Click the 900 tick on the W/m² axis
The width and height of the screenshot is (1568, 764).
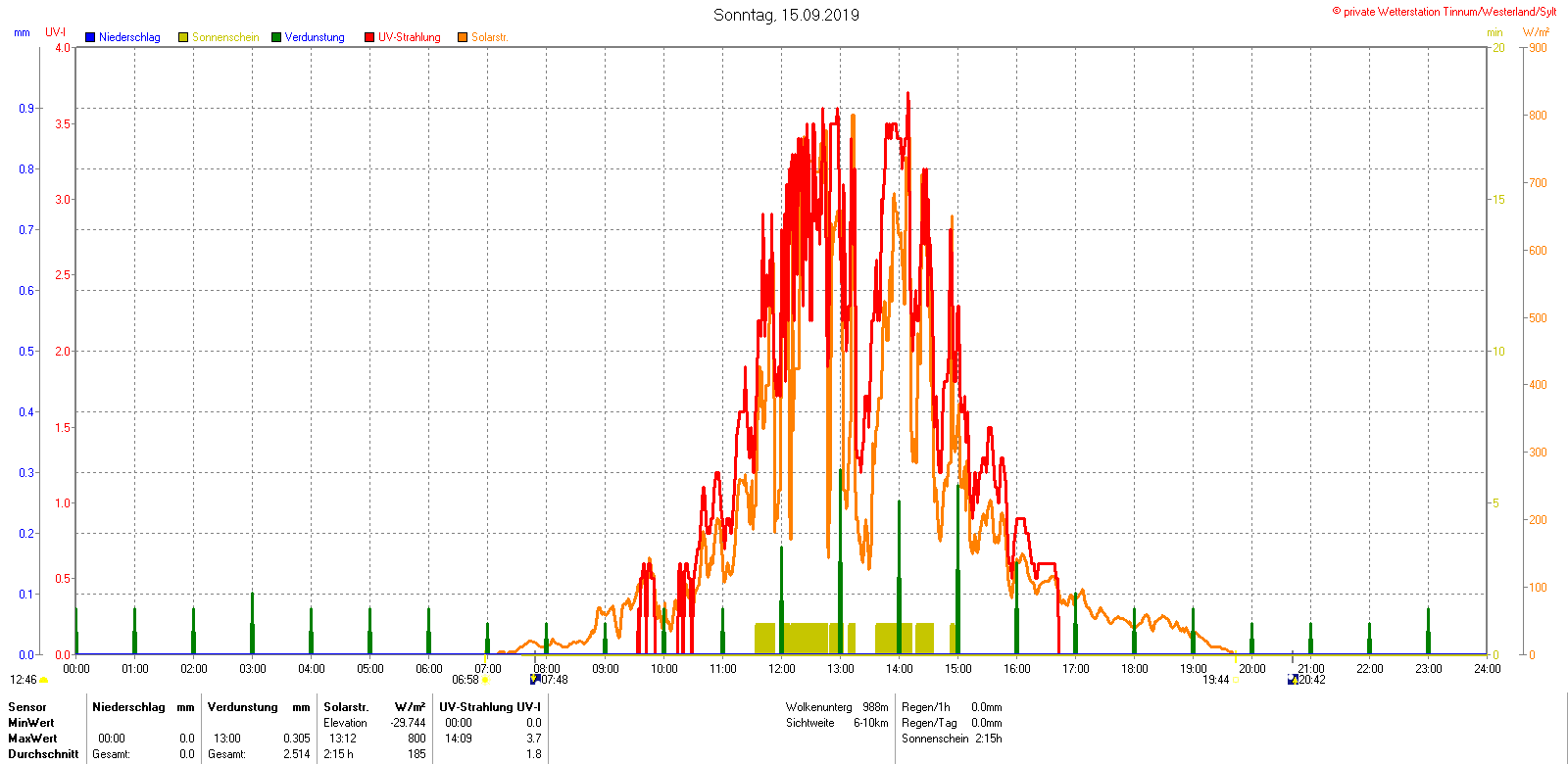pyautogui.click(x=1539, y=48)
